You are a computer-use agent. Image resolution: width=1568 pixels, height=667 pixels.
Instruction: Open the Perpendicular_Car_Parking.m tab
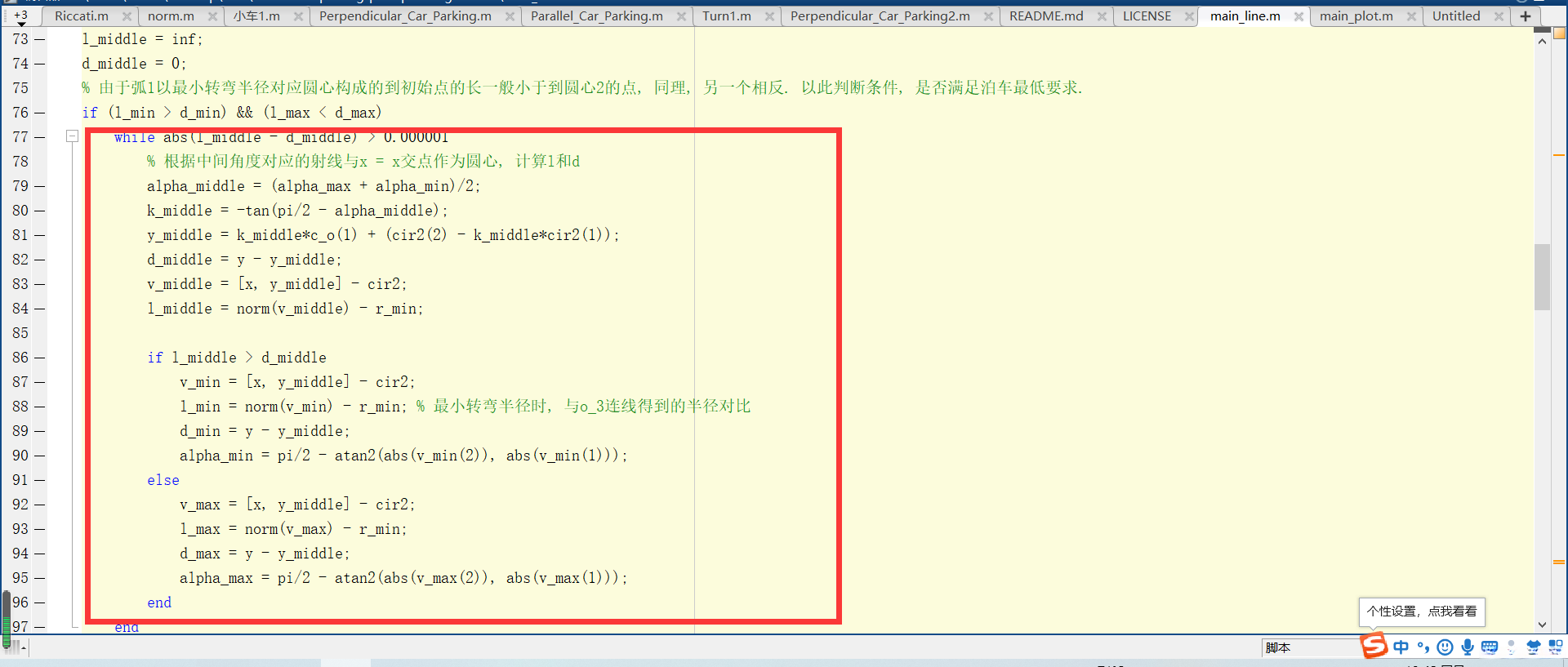[405, 16]
